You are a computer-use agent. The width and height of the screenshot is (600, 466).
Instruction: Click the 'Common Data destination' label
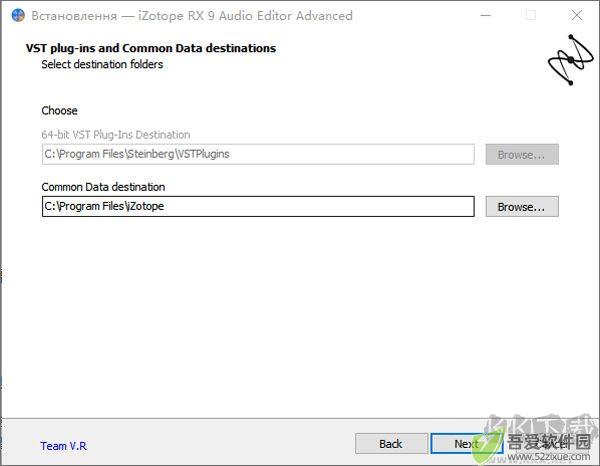coord(103,187)
